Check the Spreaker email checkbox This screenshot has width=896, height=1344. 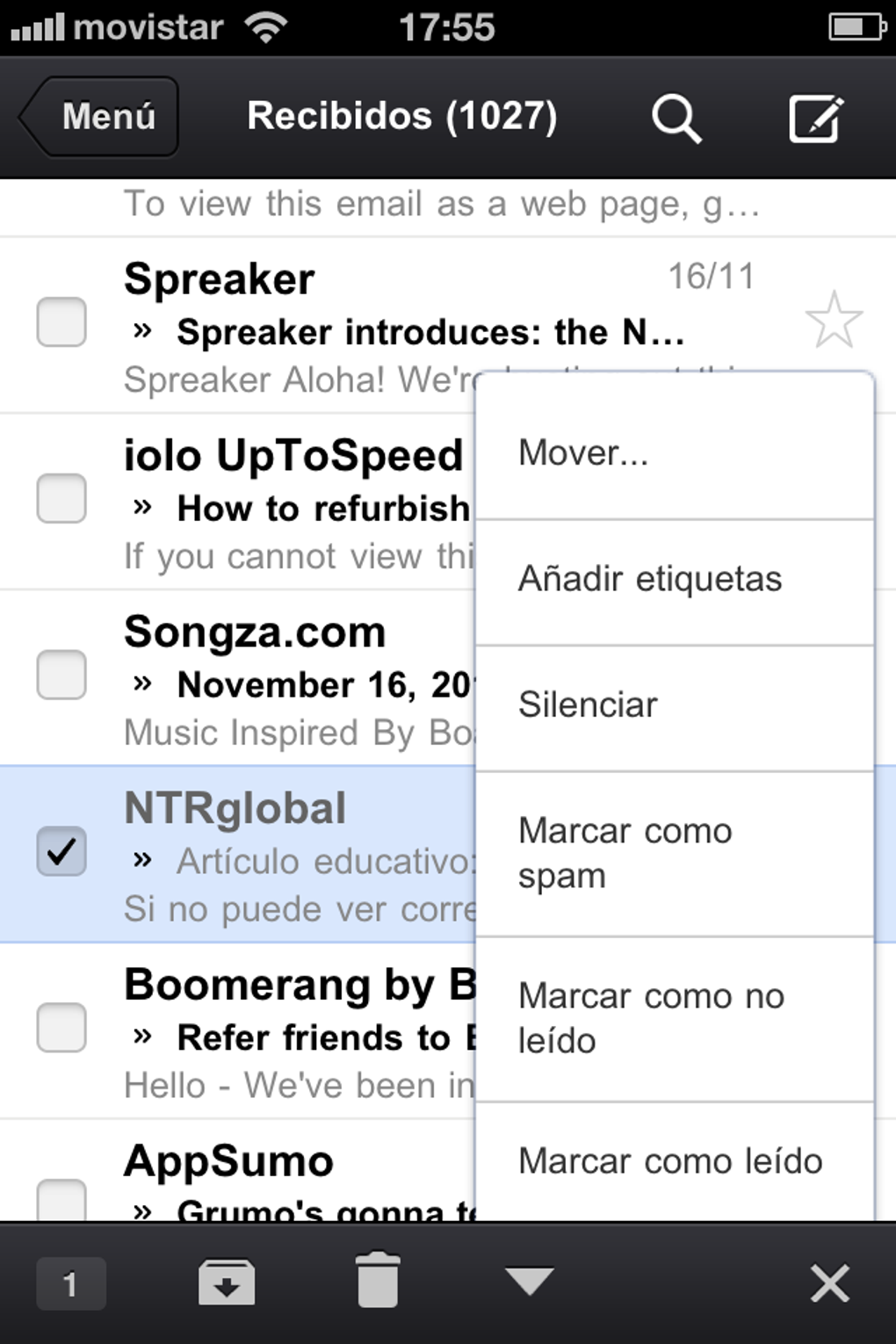click(61, 322)
